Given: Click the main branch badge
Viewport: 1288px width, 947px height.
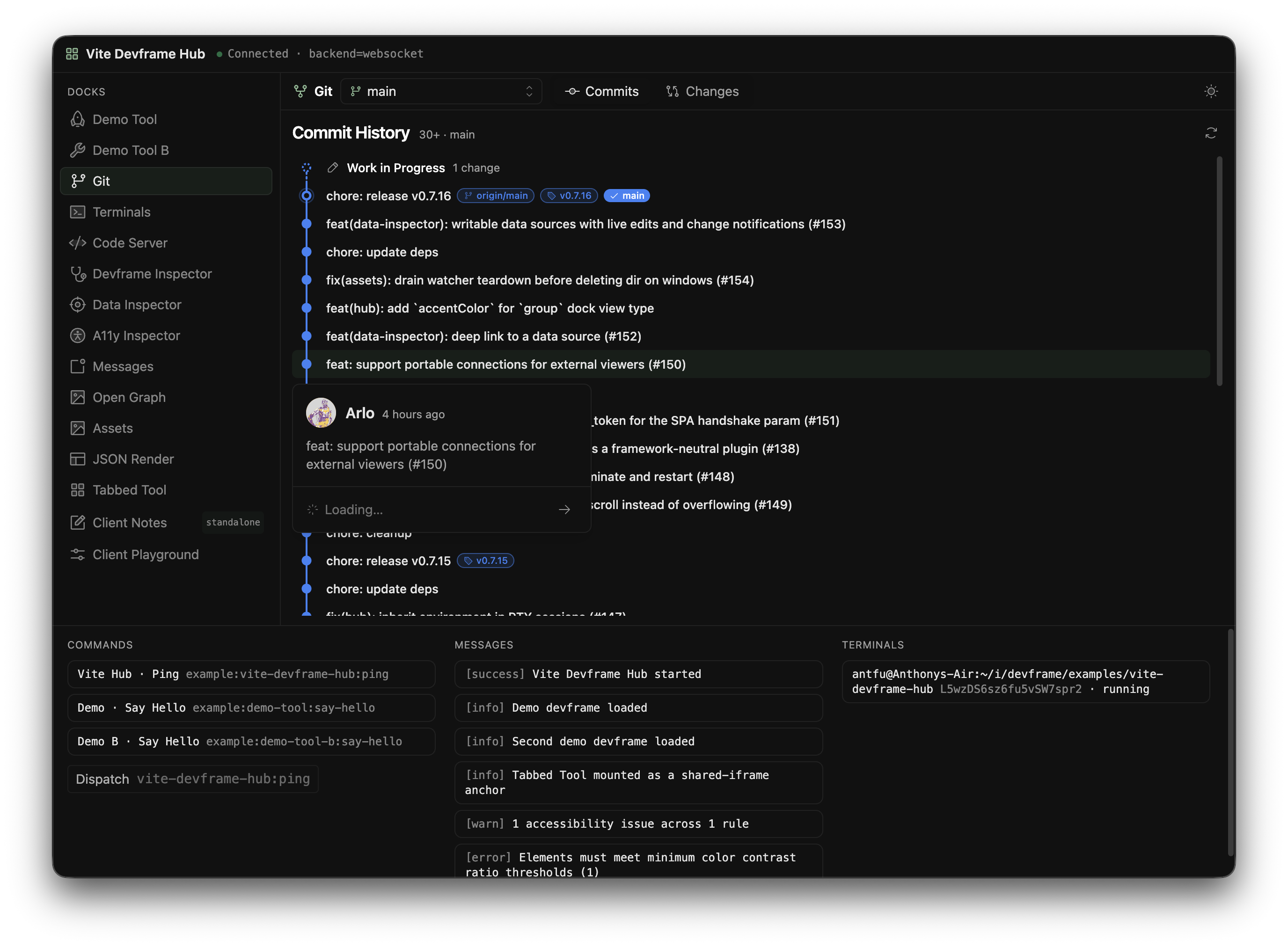Looking at the screenshot, I should coord(627,196).
